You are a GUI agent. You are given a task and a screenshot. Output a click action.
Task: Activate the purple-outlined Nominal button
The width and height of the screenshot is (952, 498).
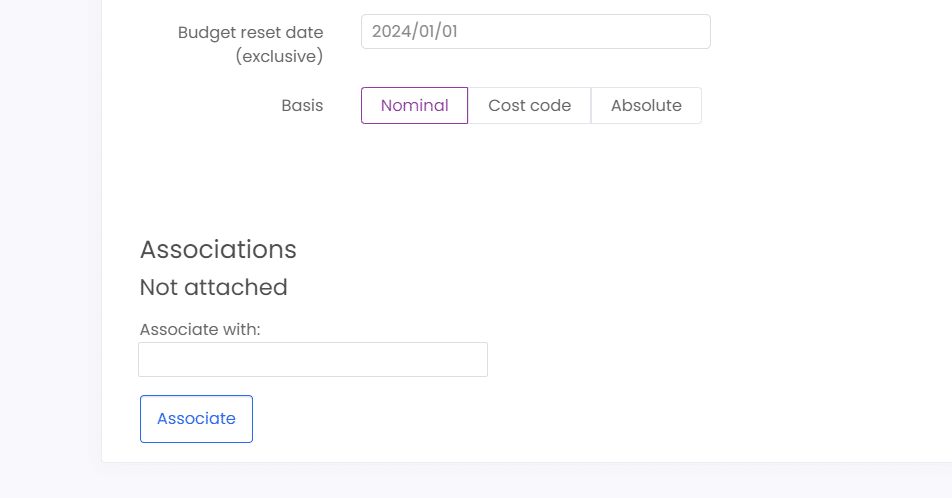(414, 106)
